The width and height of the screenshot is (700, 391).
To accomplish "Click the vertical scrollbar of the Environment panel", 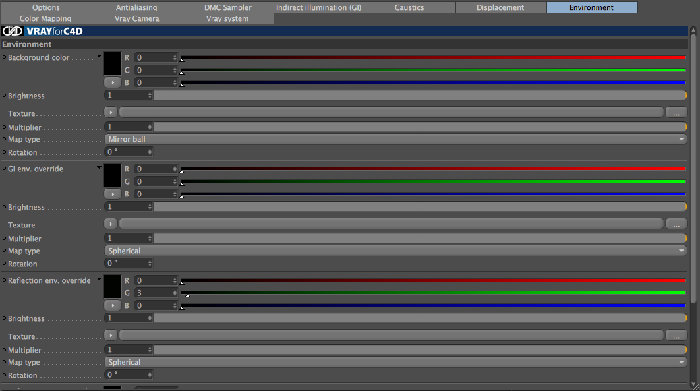I will click(x=693, y=170).
